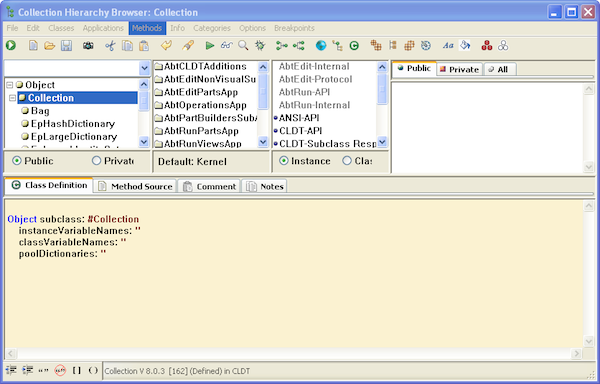Viewport: 600px width, 384px height.
Task: Click the save floppy disk icon
Action: tap(67, 46)
